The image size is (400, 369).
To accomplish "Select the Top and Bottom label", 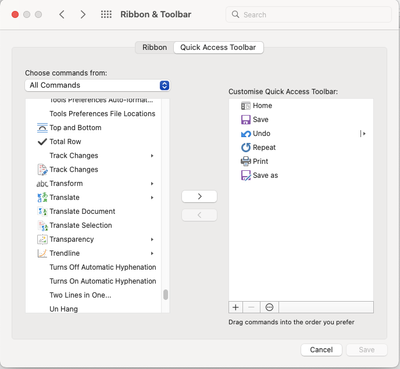I will coord(75,128).
